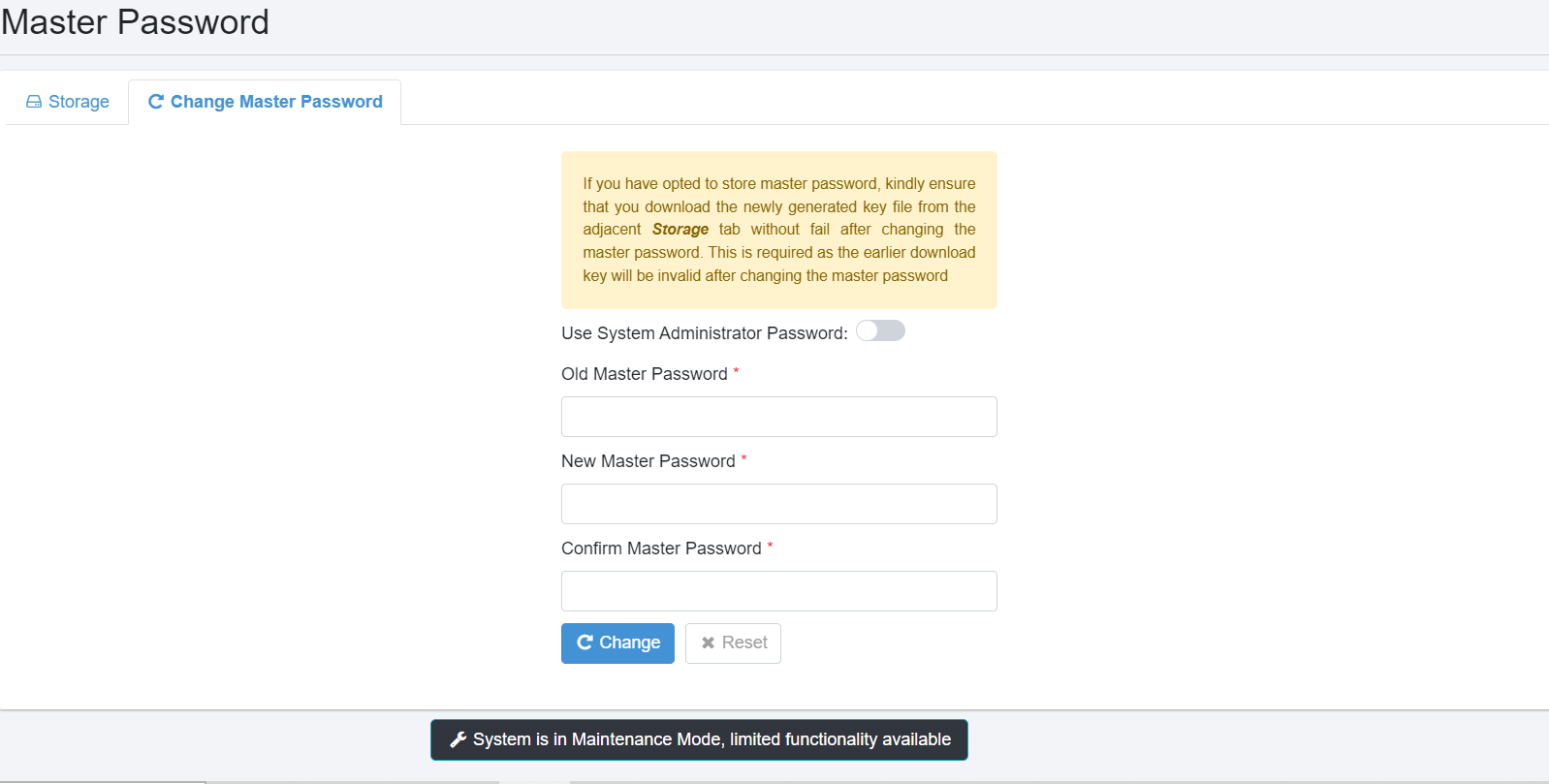The width and height of the screenshot is (1549, 784).
Task: Select the Change Master Password tab
Action: click(266, 102)
